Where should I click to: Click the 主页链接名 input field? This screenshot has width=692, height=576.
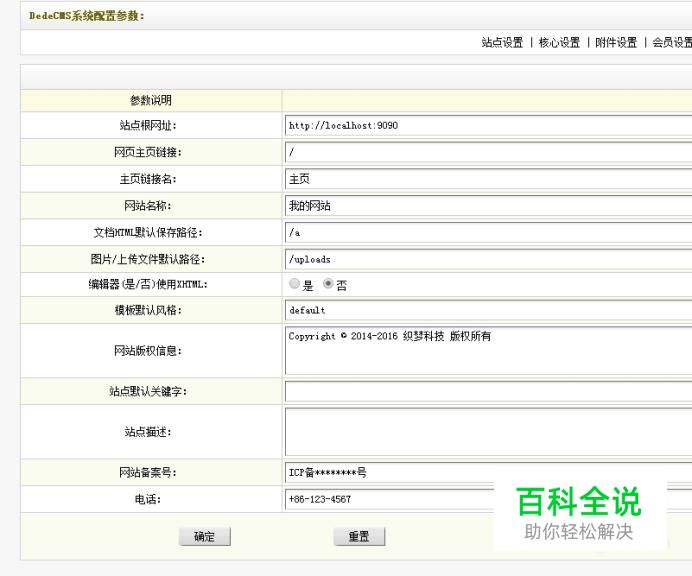(x=489, y=179)
